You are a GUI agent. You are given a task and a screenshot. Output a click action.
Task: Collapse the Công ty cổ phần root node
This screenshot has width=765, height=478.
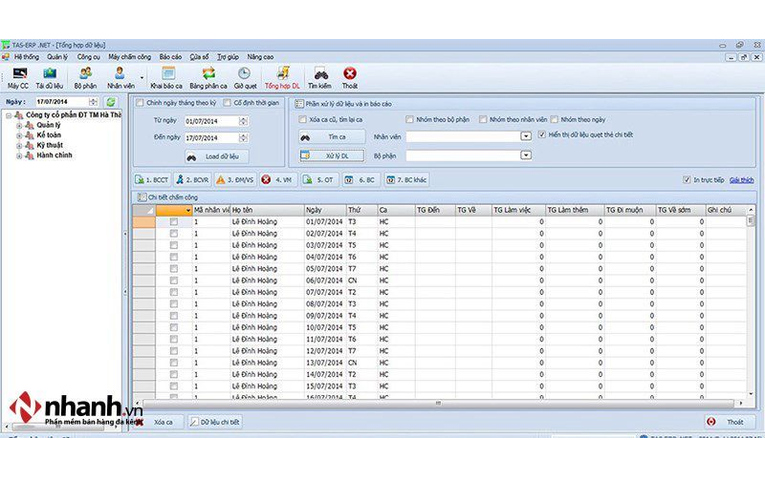click(8, 116)
